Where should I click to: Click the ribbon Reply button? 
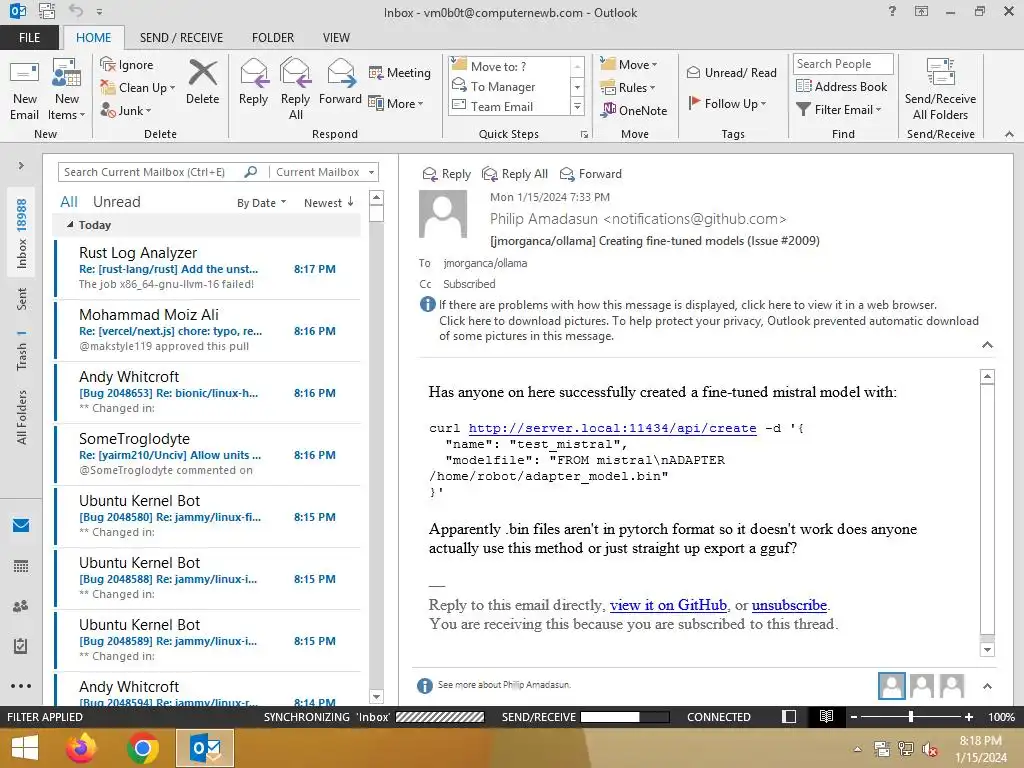[x=253, y=83]
